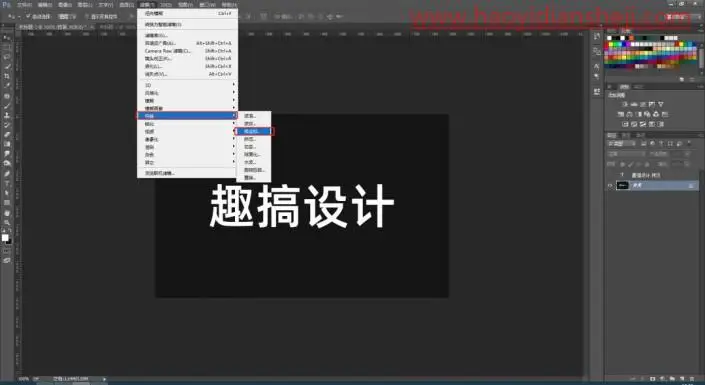705x385 pixels.
Task: Switch to the 通道 tab
Action: tap(626, 135)
